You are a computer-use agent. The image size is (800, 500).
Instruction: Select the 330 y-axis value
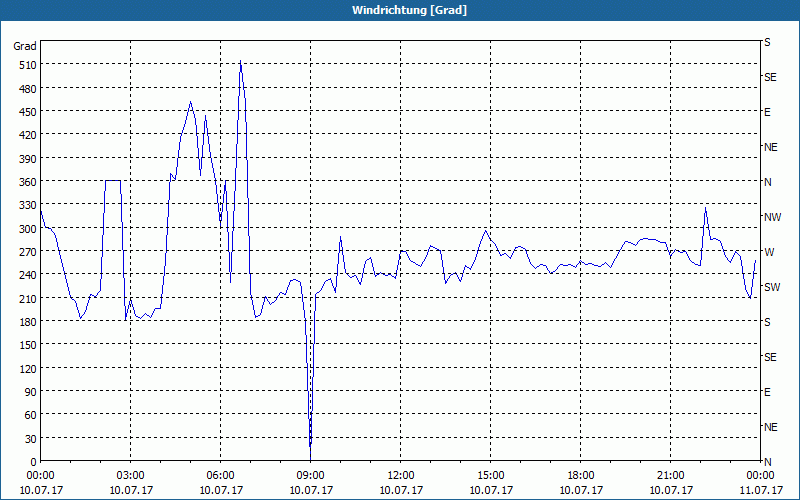point(28,206)
